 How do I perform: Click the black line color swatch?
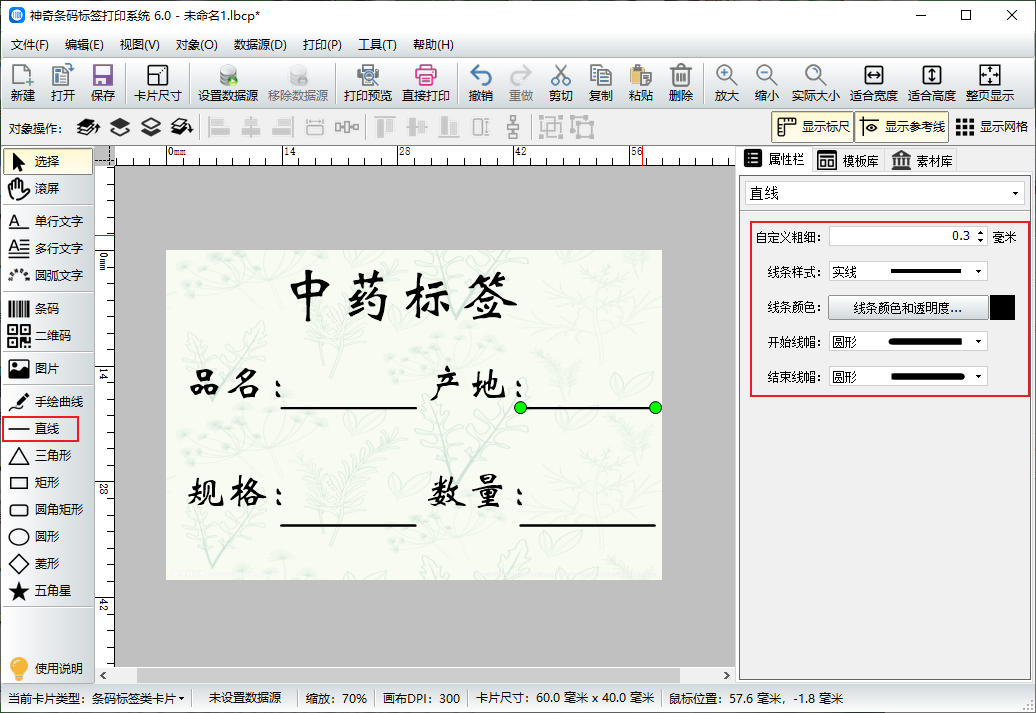tap(1002, 308)
